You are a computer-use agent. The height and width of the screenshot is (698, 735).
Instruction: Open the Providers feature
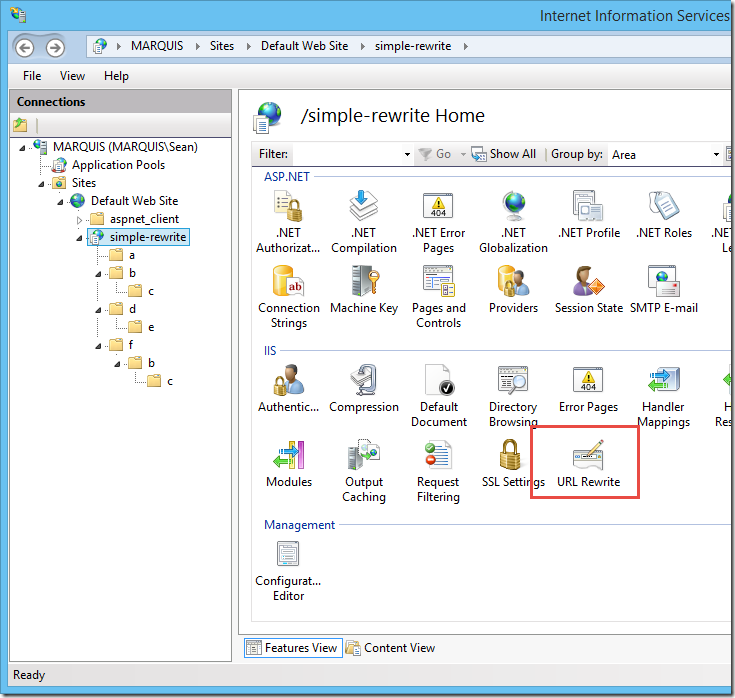[513, 290]
